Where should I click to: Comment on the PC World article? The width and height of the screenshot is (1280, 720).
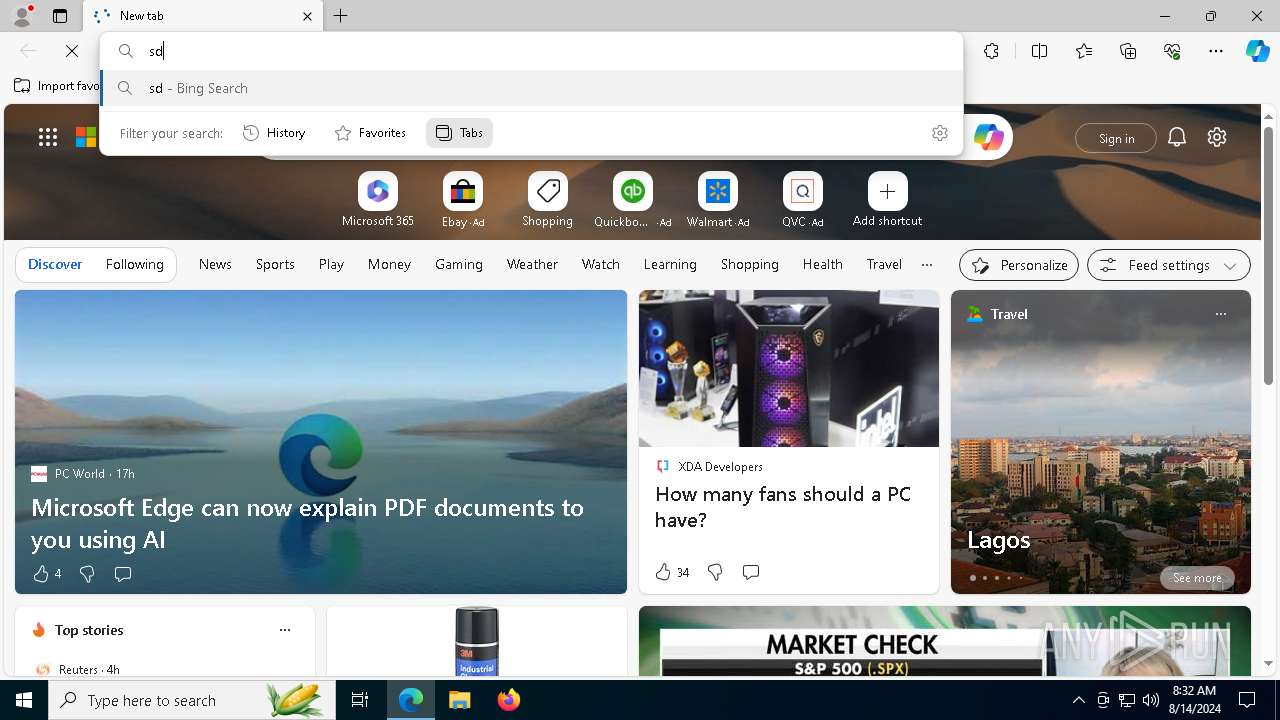[x=123, y=574]
